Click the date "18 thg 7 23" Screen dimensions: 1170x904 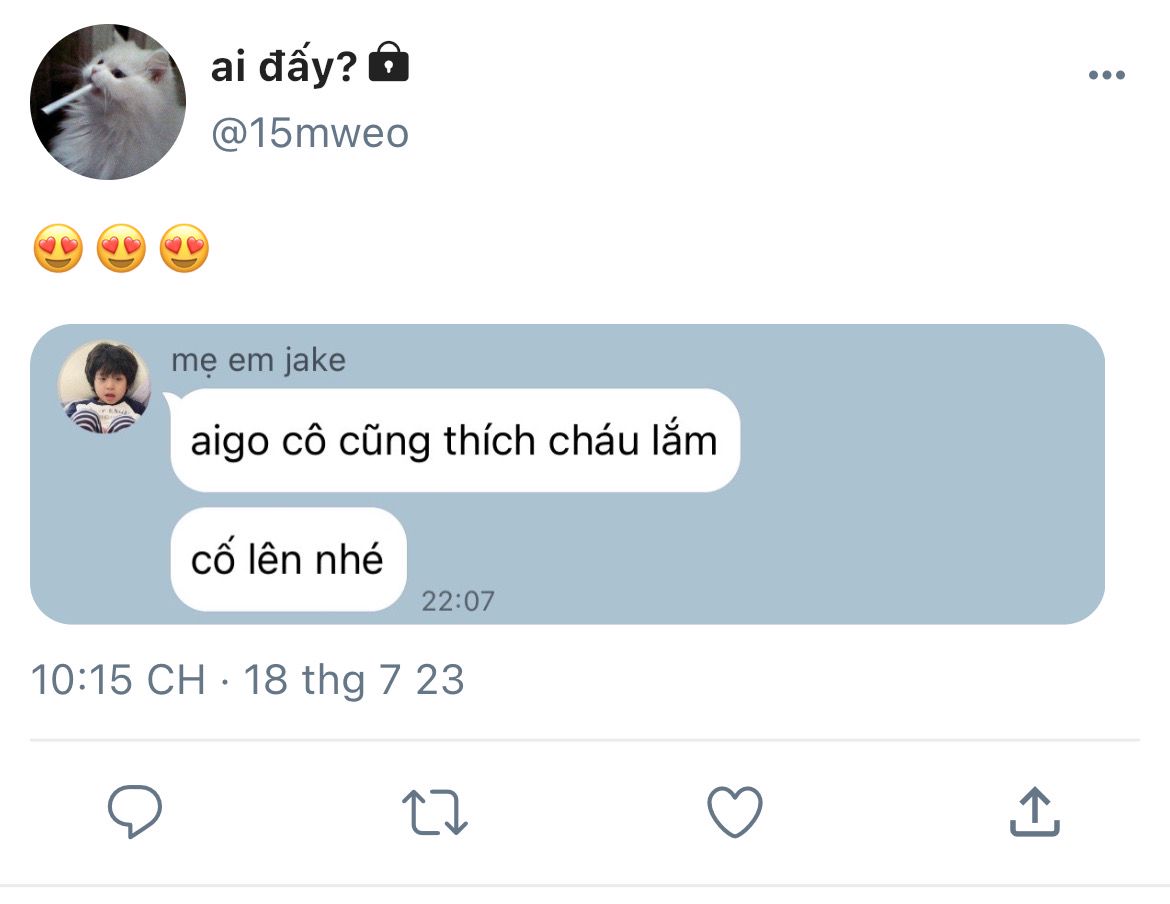(354, 679)
